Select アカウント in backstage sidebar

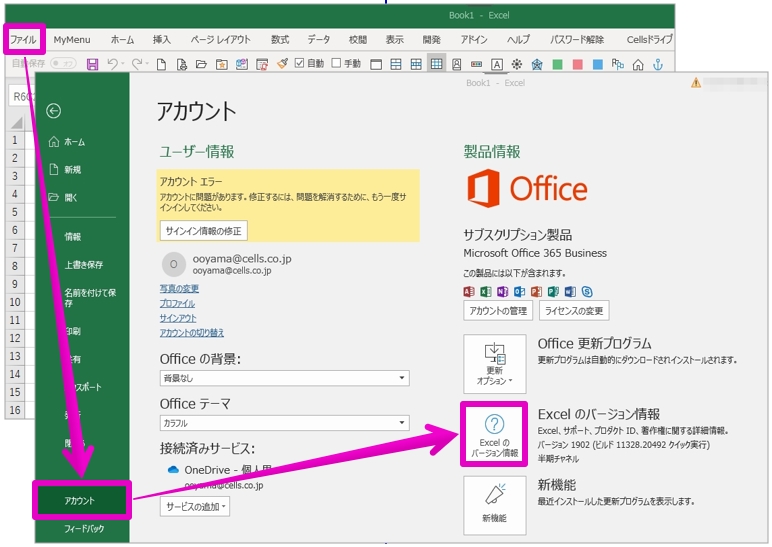click(82, 500)
